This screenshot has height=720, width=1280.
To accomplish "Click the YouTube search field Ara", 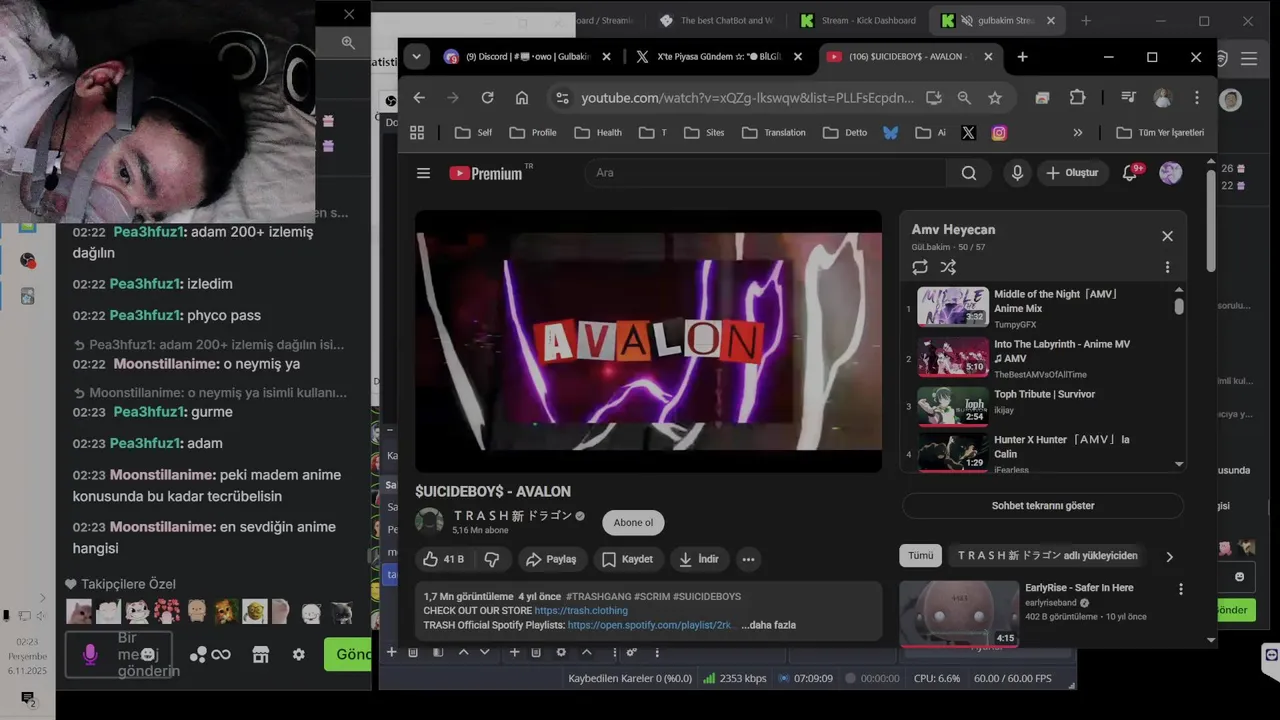I will (765, 173).
